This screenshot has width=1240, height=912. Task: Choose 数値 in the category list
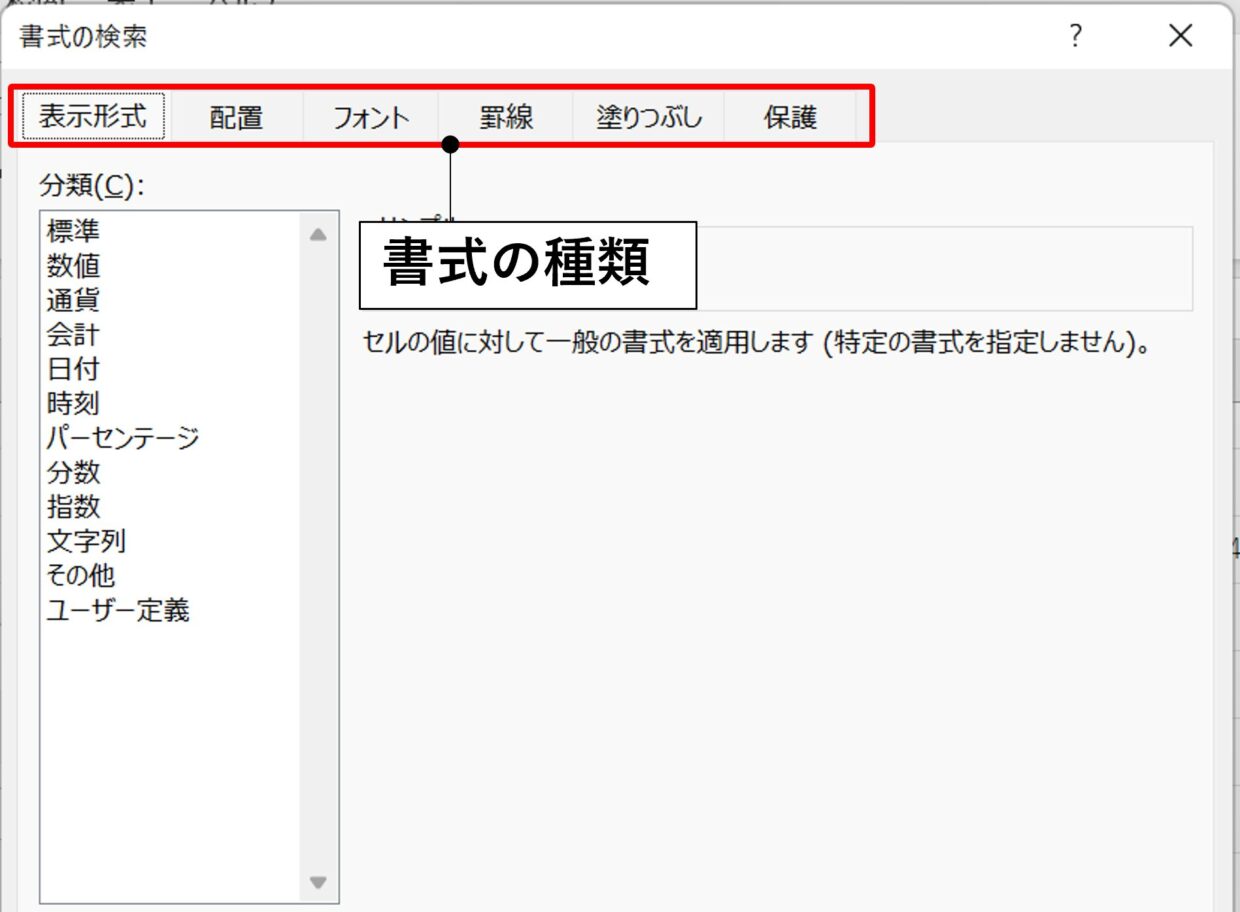click(x=73, y=266)
